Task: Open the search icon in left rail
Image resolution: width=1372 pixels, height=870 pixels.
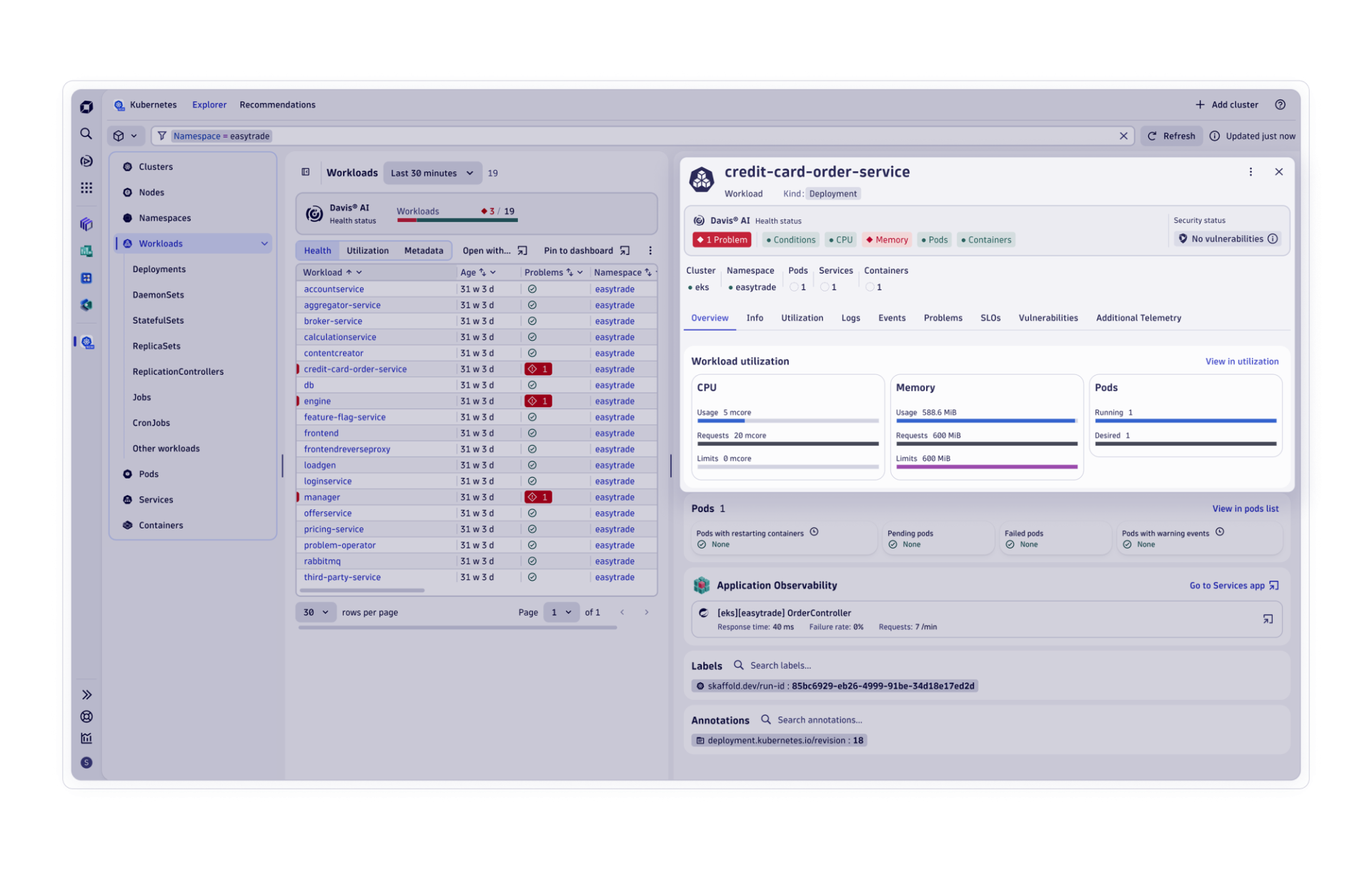Action: 86,134
